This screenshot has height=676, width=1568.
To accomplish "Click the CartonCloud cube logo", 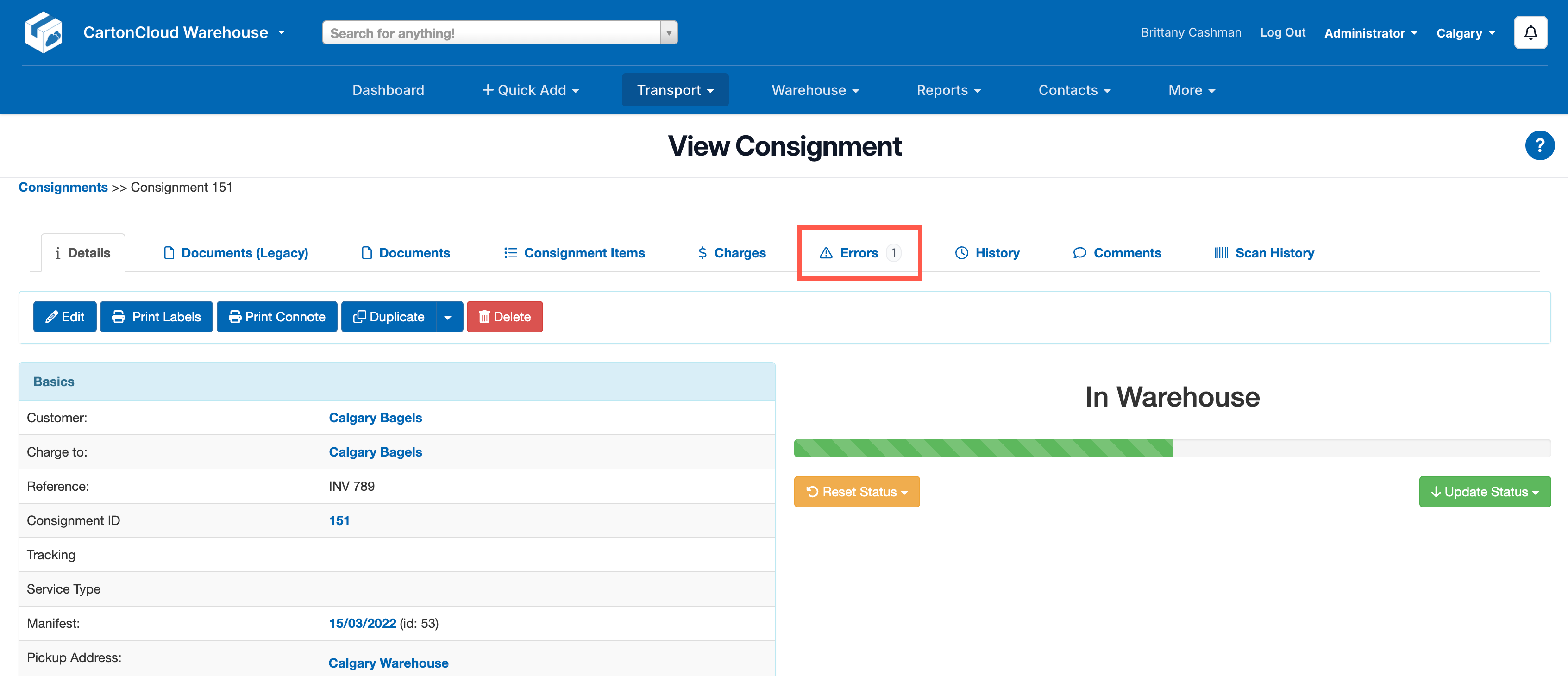I will [43, 32].
